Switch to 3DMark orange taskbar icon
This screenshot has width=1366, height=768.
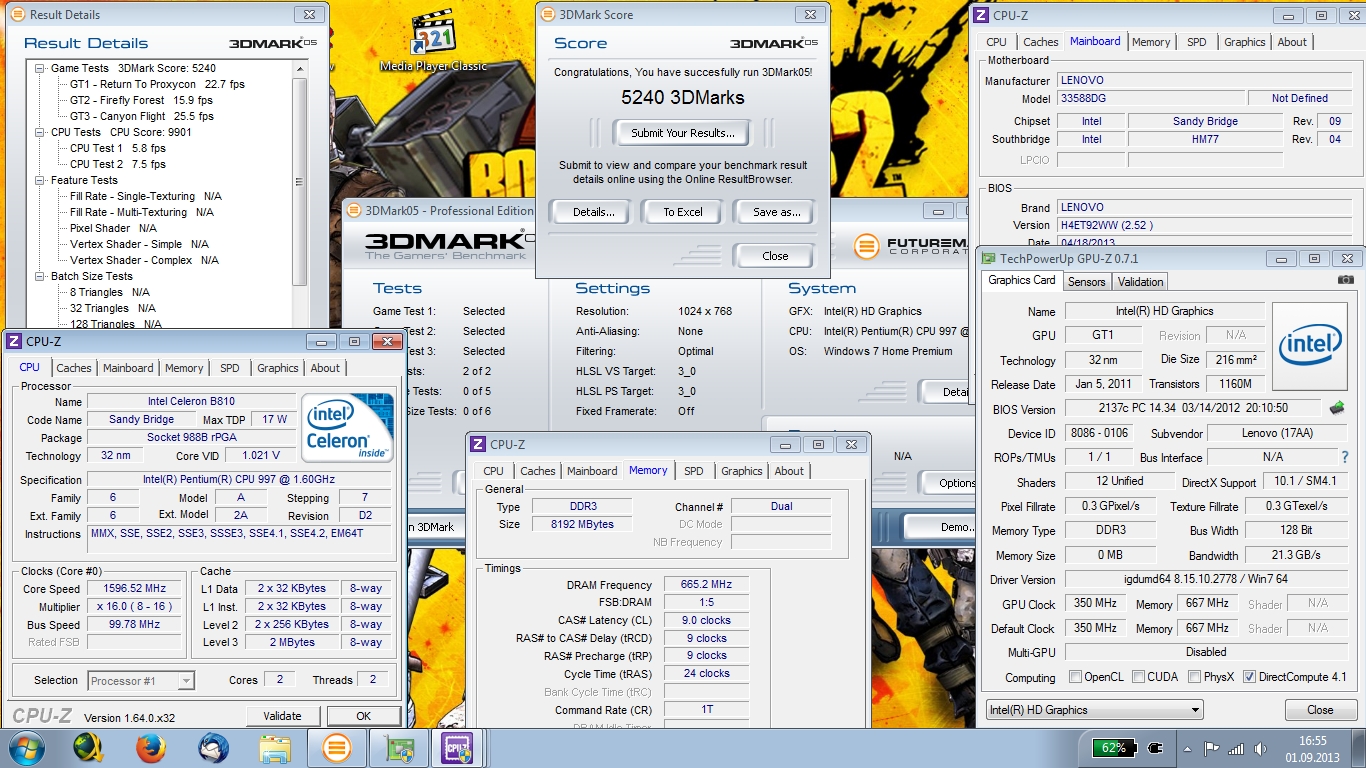coord(336,748)
